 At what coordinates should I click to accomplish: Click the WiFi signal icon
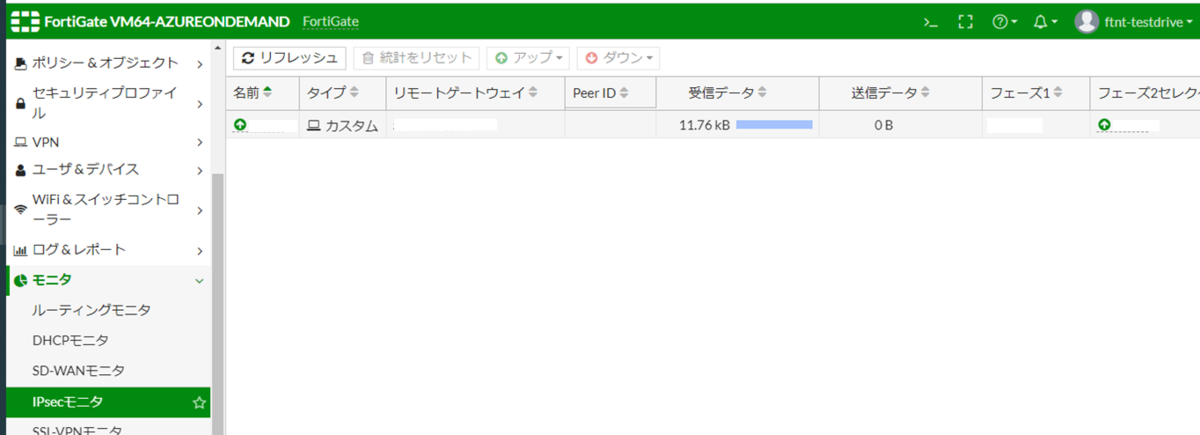(20, 210)
